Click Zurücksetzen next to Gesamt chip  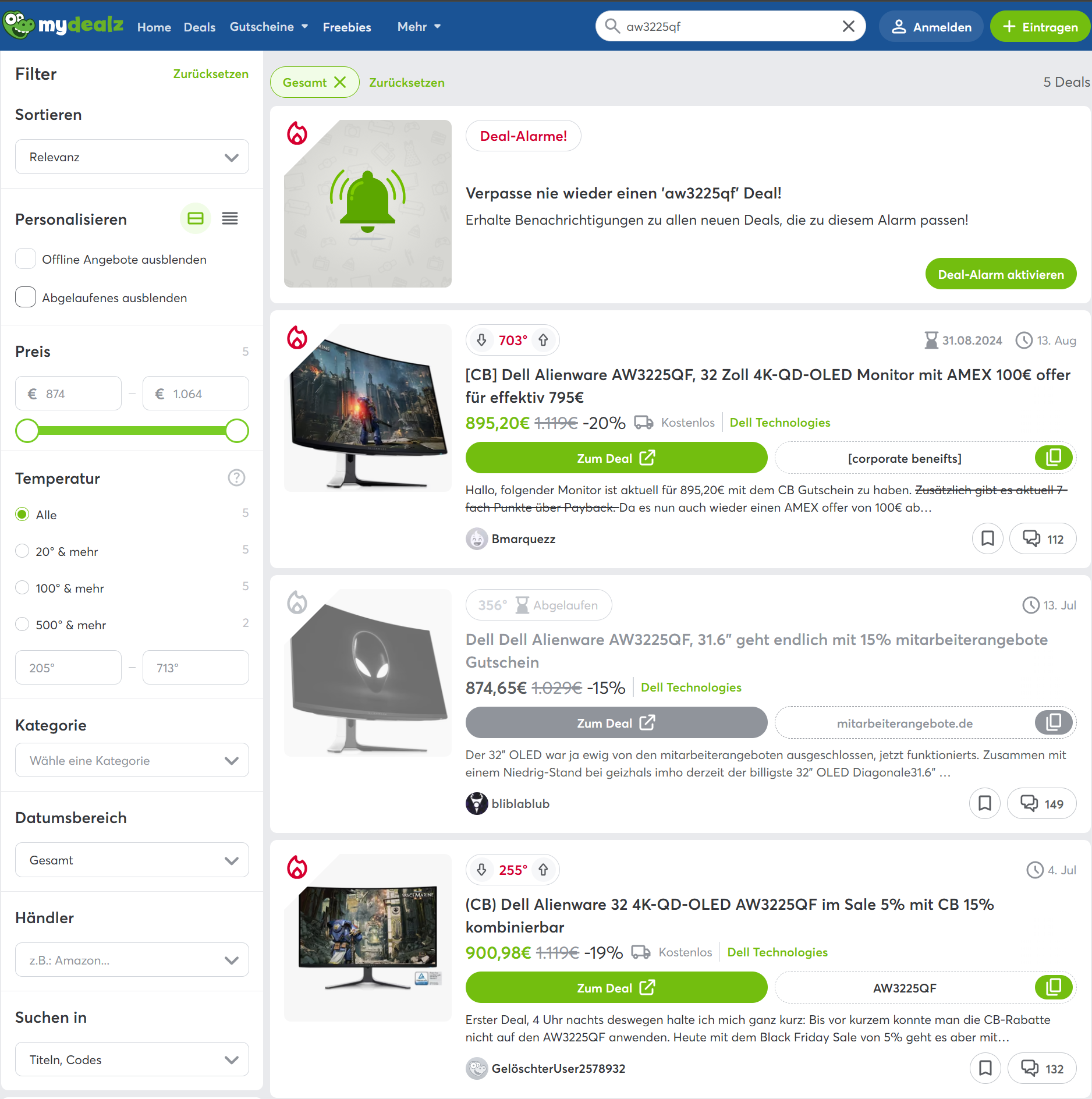[x=407, y=83]
